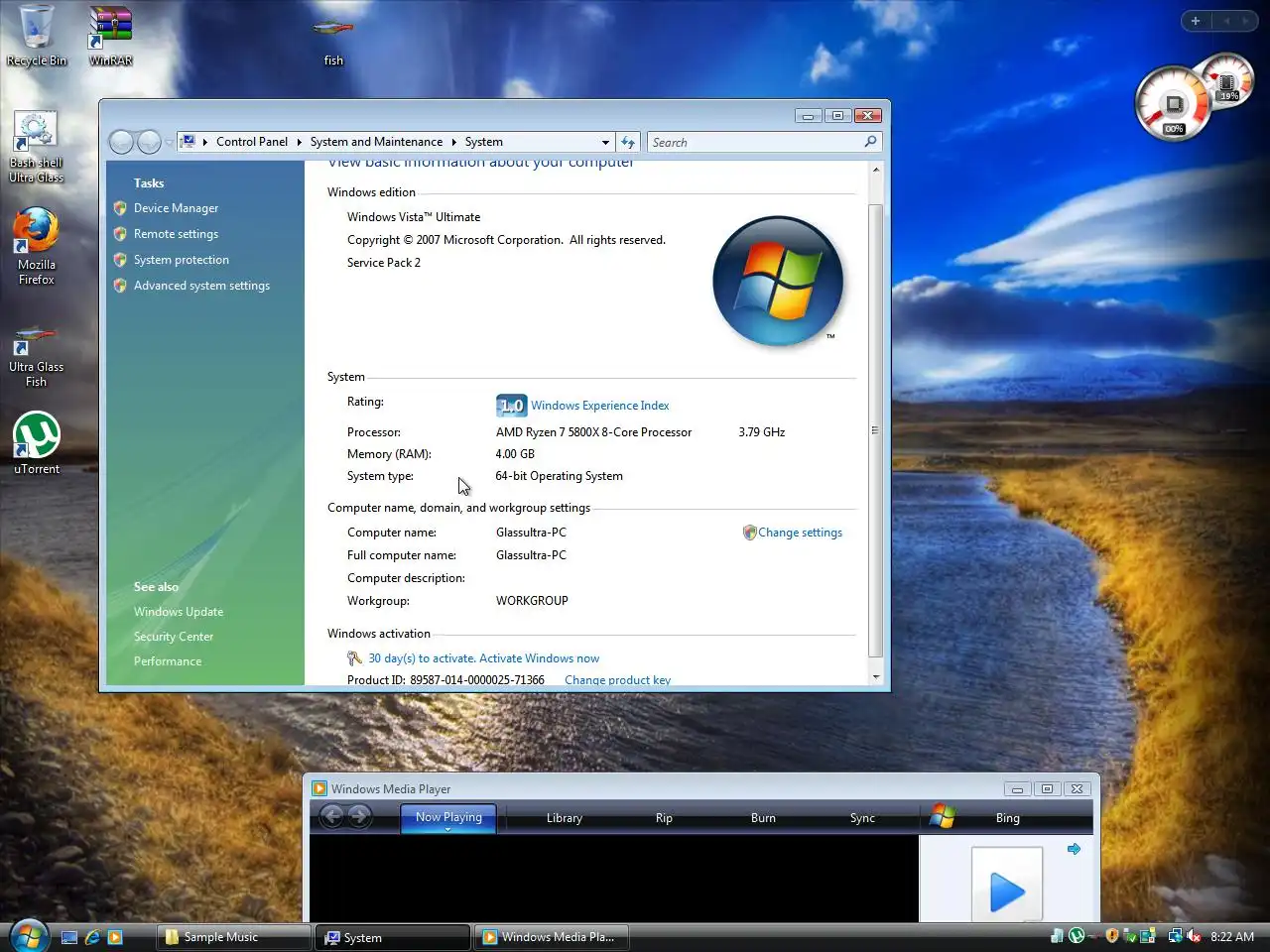Click the add gadget plus button
This screenshot has width=1270, height=952.
1196,21
